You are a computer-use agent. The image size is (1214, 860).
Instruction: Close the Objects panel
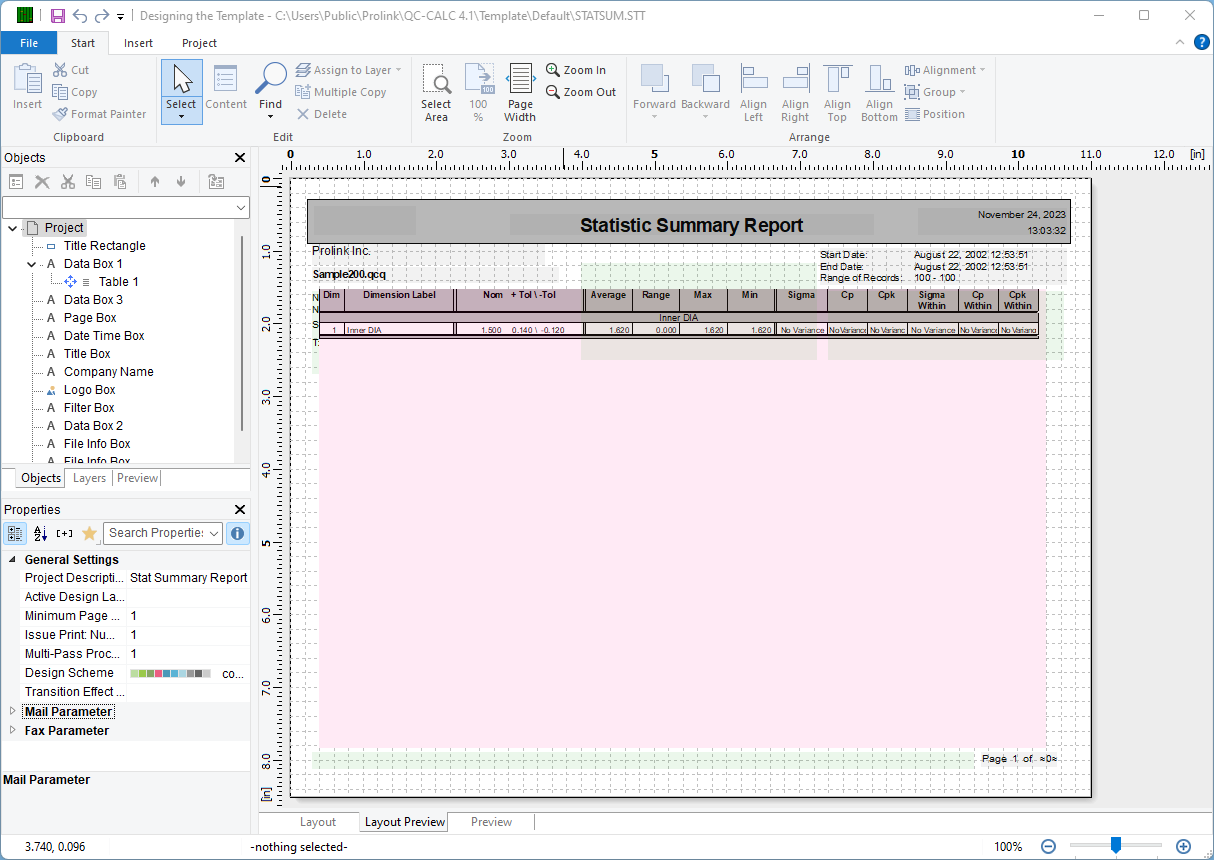tap(240, 157)
